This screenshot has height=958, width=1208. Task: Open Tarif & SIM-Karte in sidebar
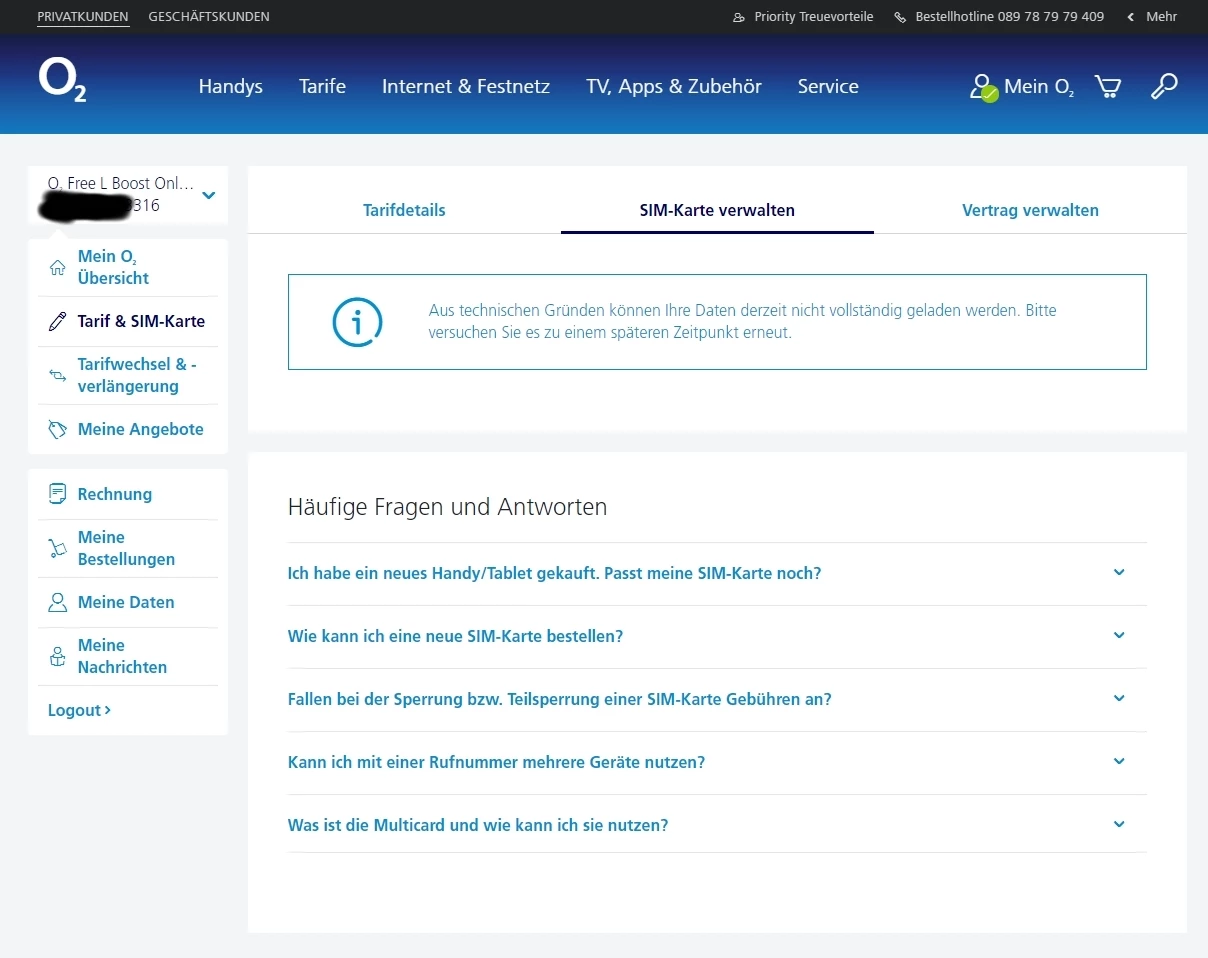(x=141, y=322)
